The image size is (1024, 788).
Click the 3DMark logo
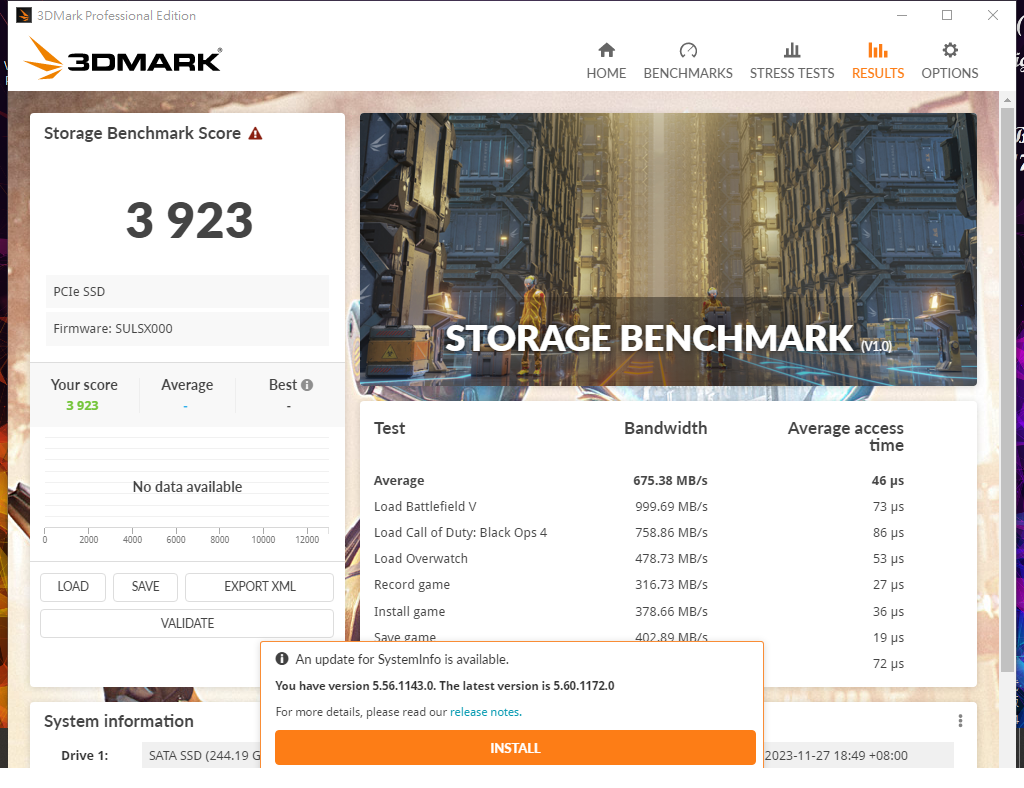coord(123,59)
